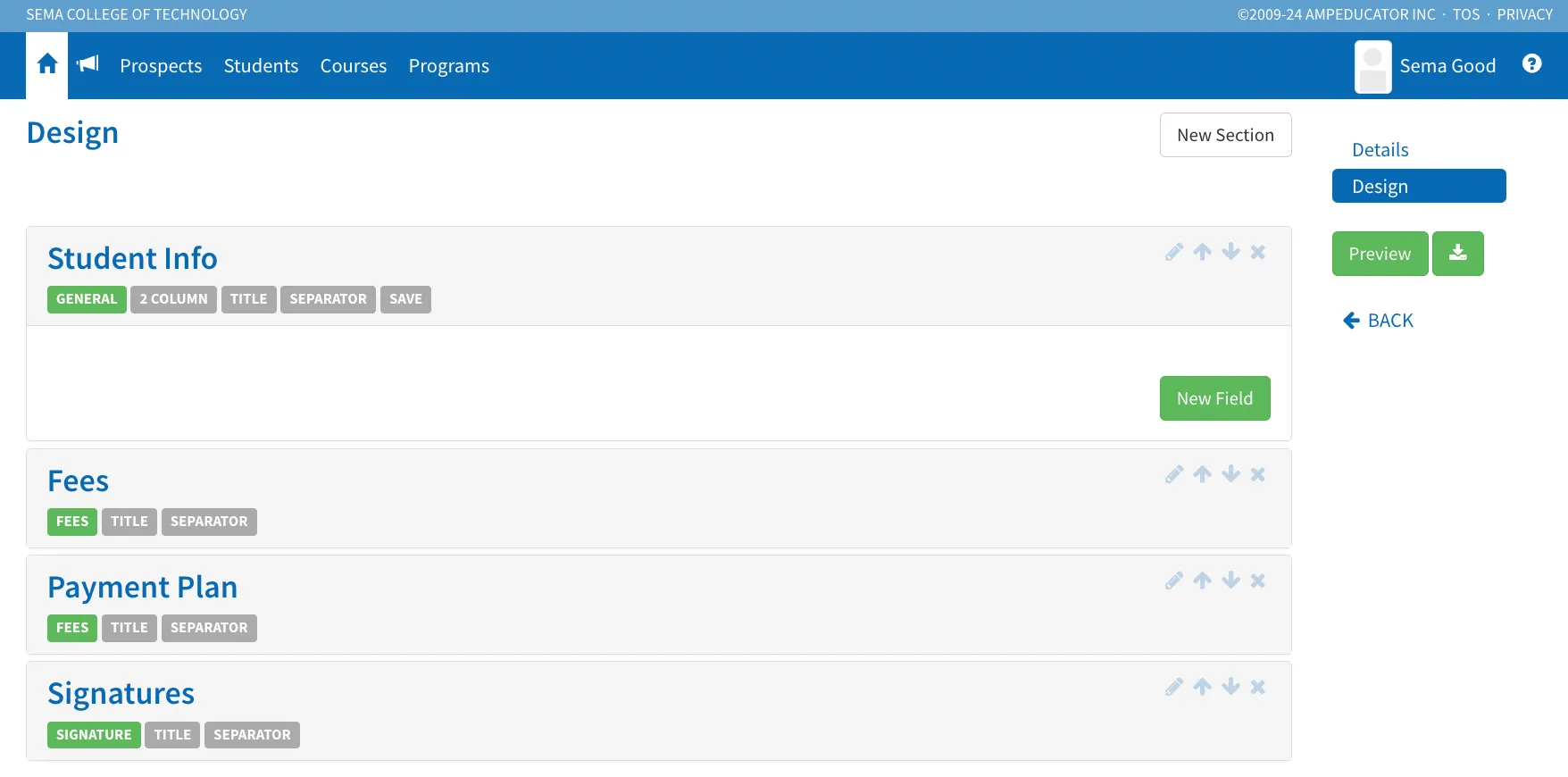Click the New Section button
1568x777 pixels.
[x=1225, y=135]
